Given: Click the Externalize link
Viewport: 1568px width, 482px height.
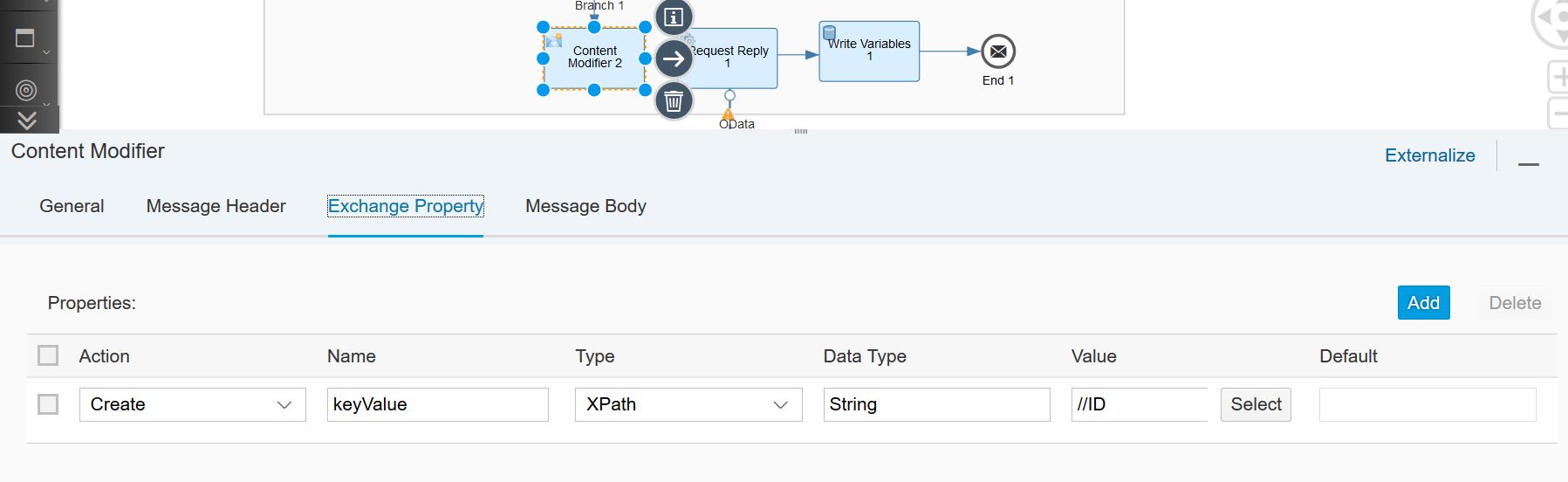Looking at the screenshot, I should point(1430,155).
